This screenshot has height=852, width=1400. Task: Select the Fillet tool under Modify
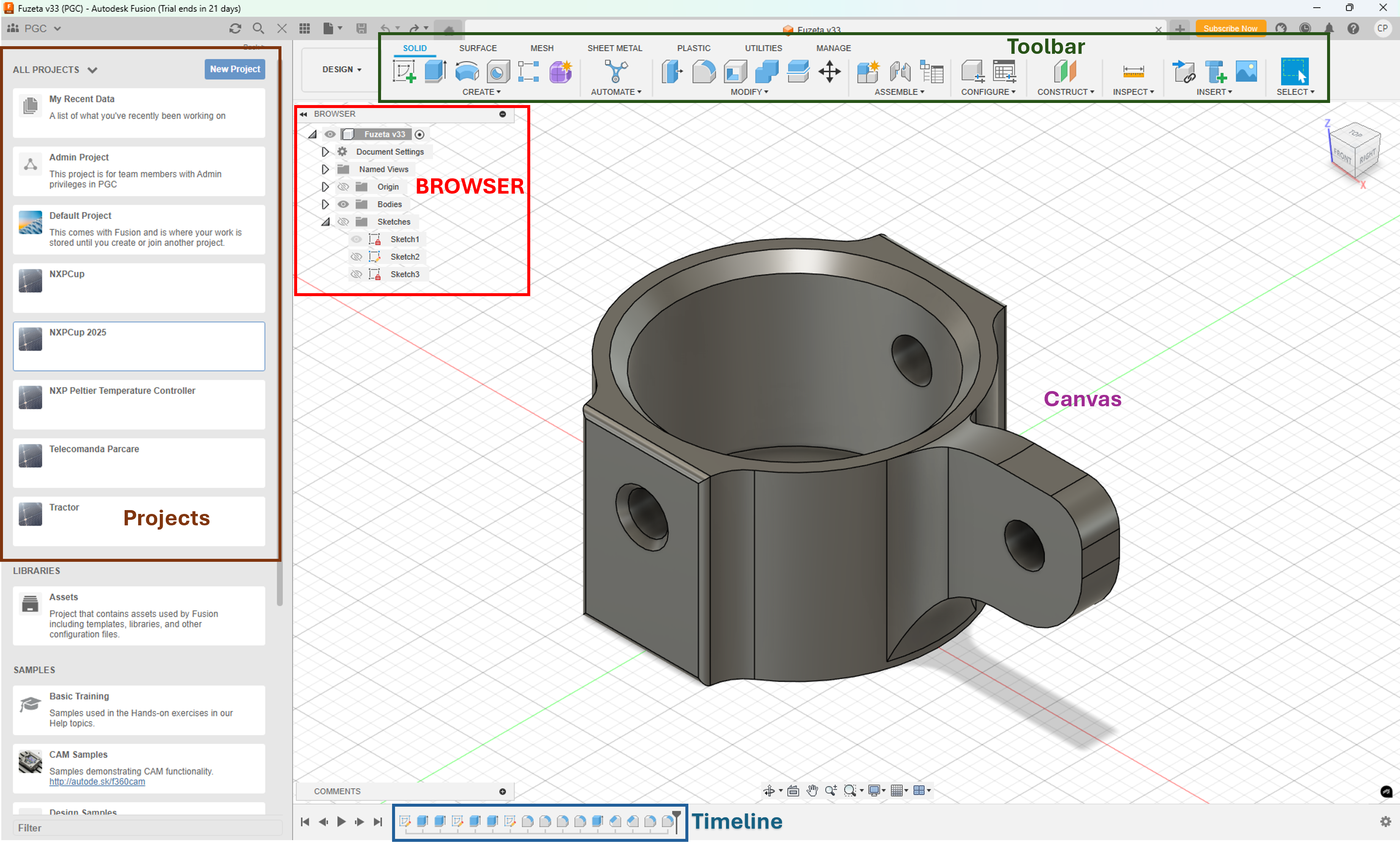pos(704,72)
